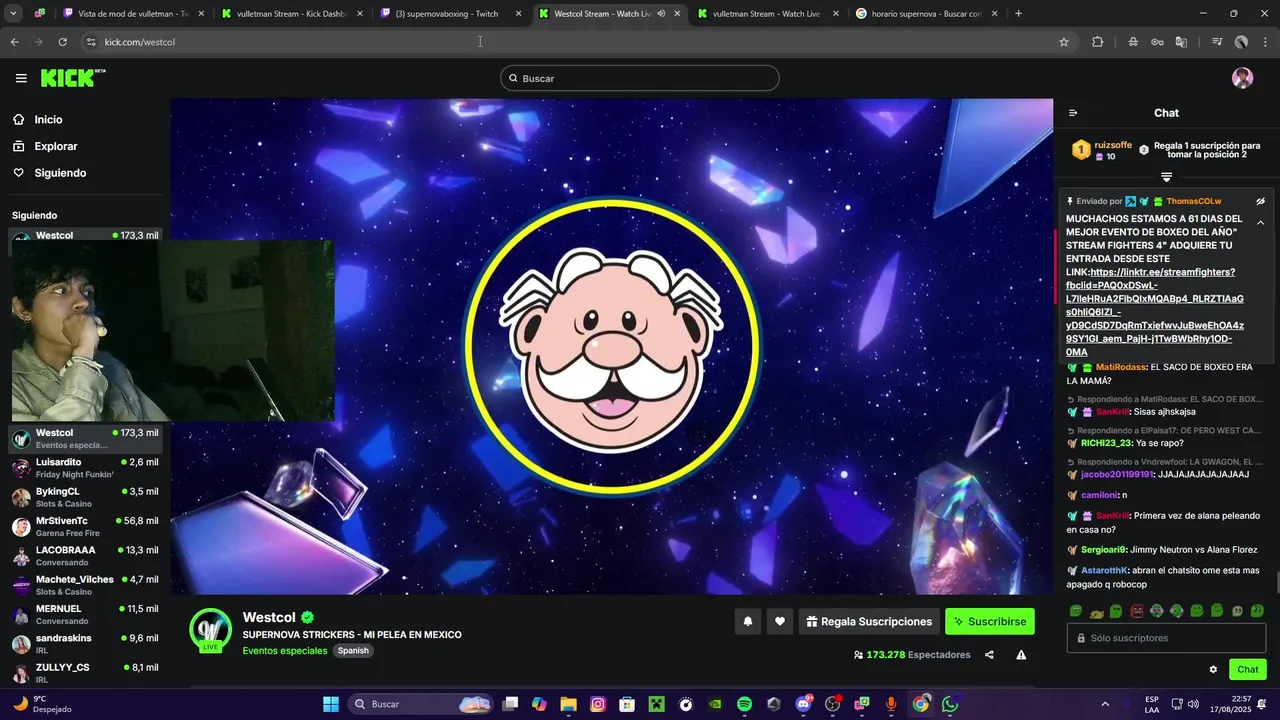Show hidden system tray icons
Image resolution: width=1280 pixels, height=720 pixels.
pos(1105,704)
